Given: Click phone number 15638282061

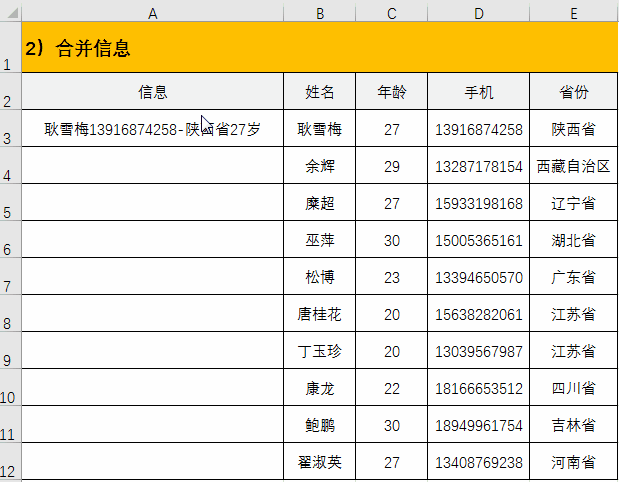Looking at the screenshot, I should pyautogui.click(x=478, y=315).
